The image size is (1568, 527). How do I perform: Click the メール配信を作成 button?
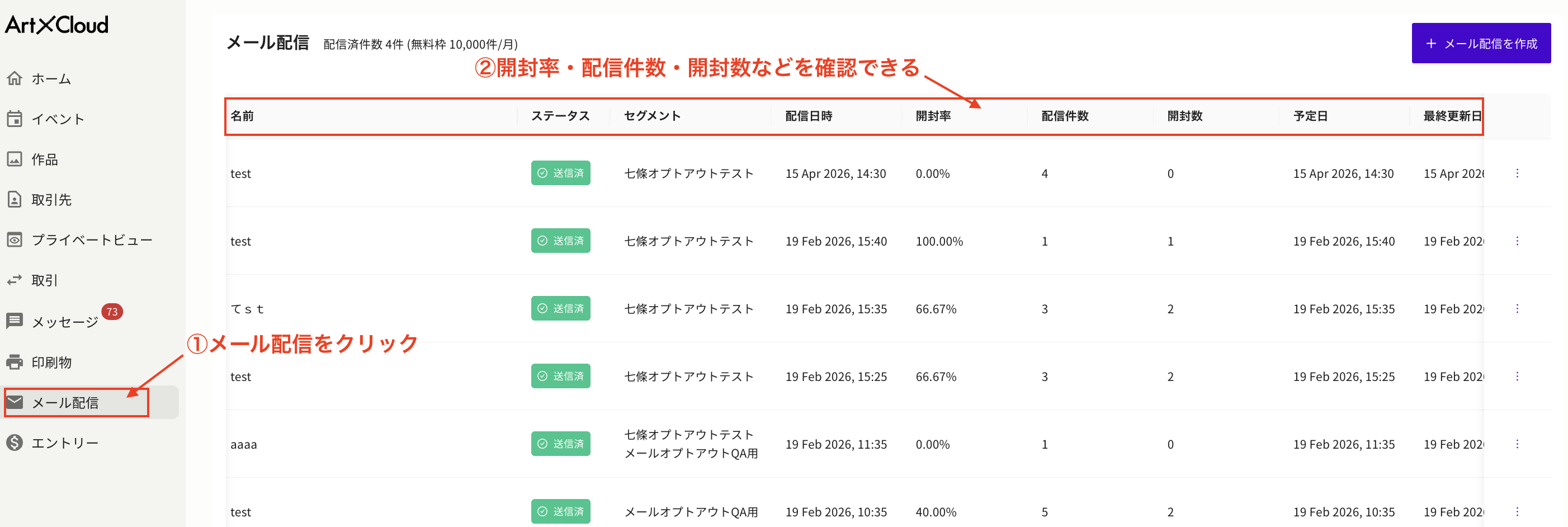click(x=1481, y=43)
